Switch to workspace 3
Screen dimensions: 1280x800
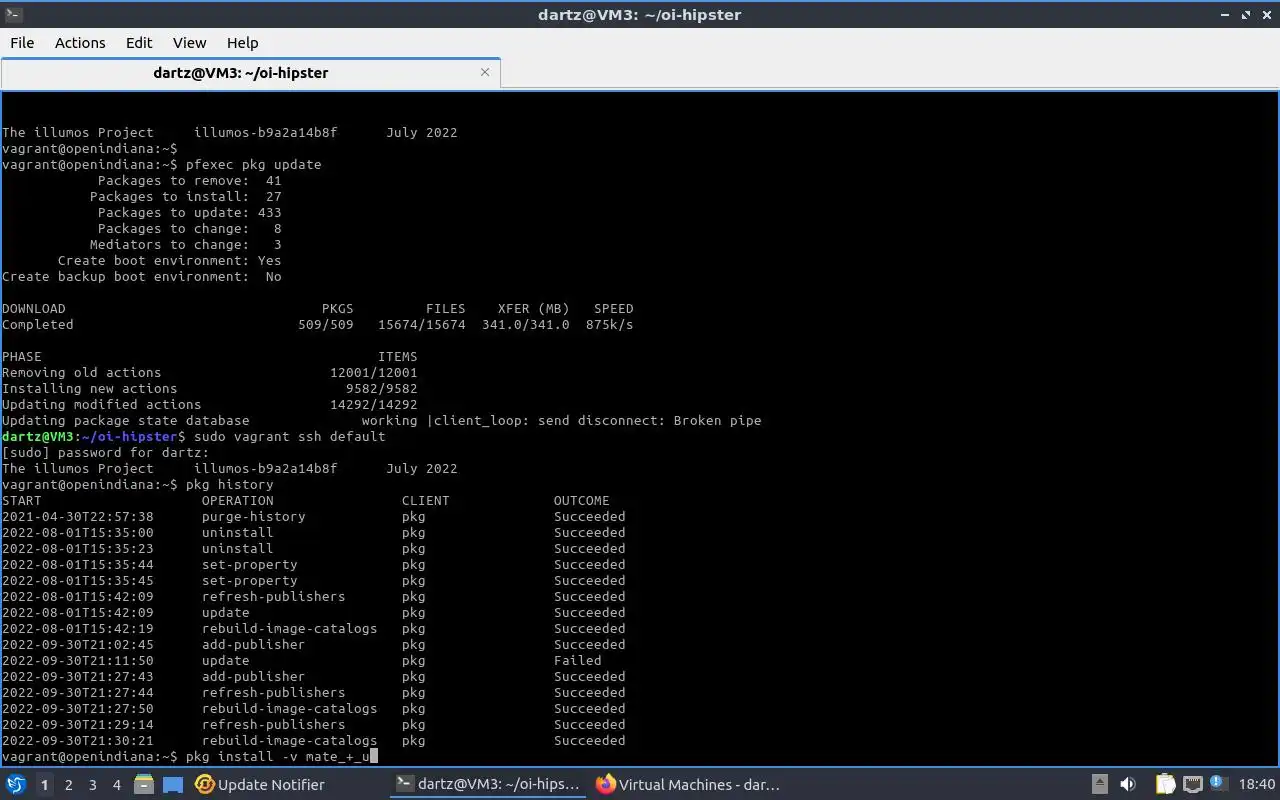(92, 785)
